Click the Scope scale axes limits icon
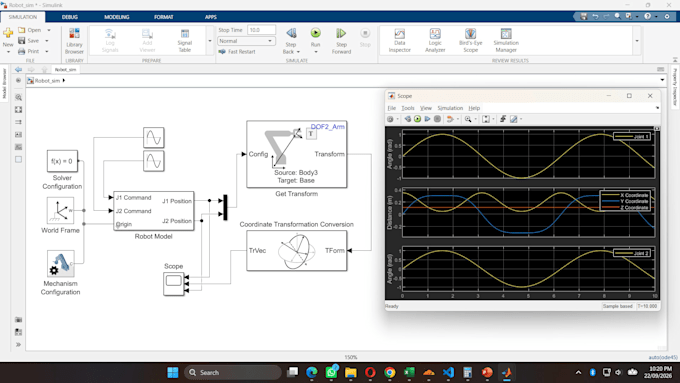This screenshot has height=383, width=680. click(x=486, y=119)
